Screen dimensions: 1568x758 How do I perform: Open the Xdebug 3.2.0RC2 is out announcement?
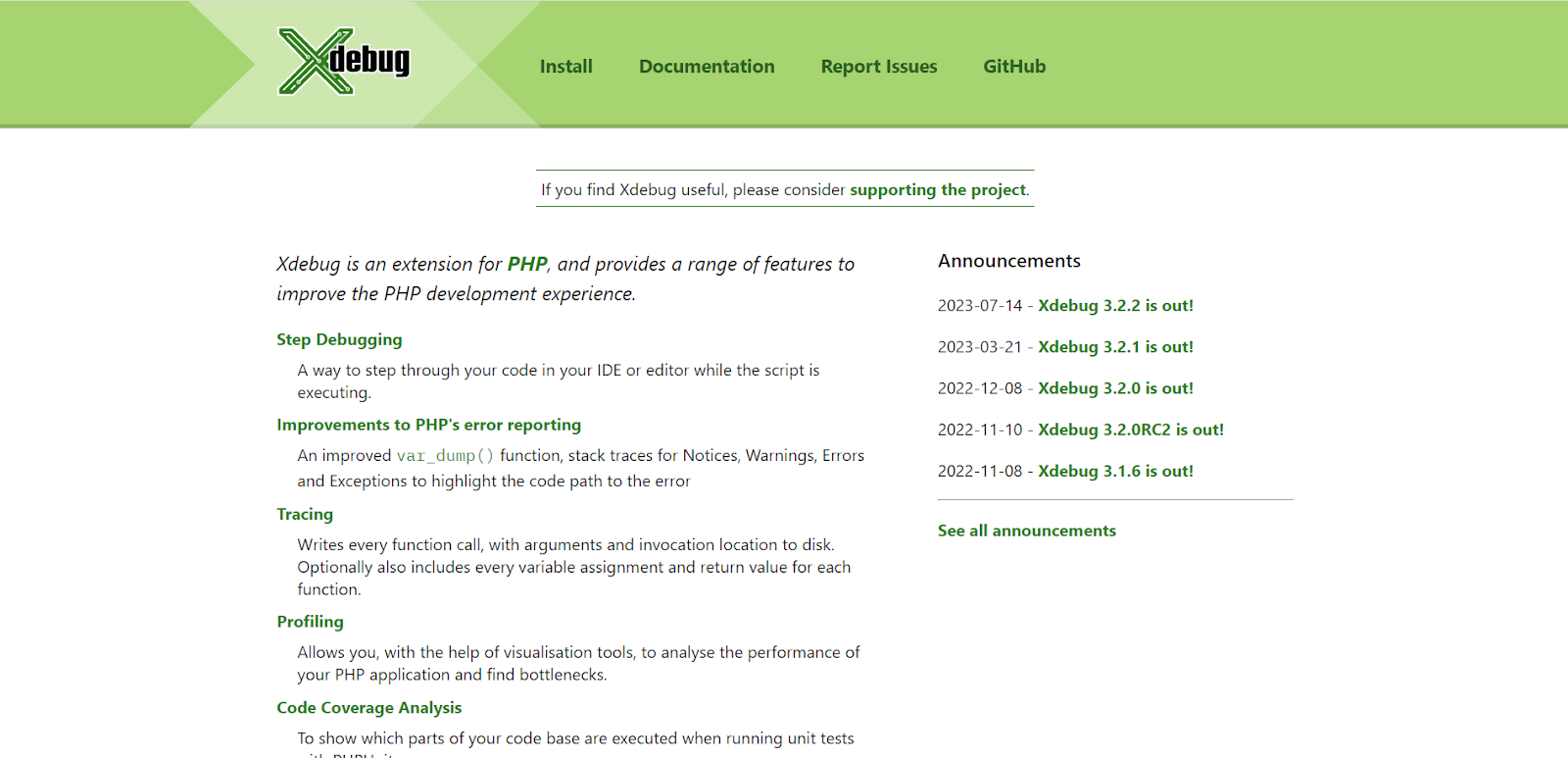(1131, 430)
